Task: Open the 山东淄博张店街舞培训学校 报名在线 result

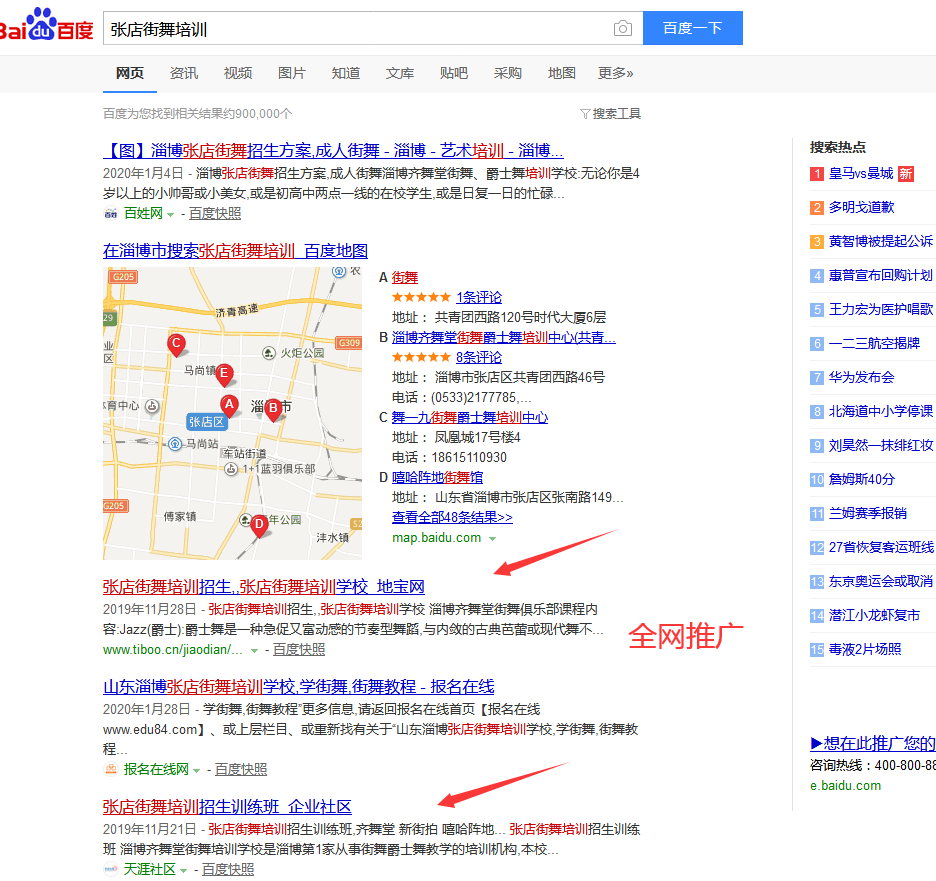Action: [x=298, y=686]
